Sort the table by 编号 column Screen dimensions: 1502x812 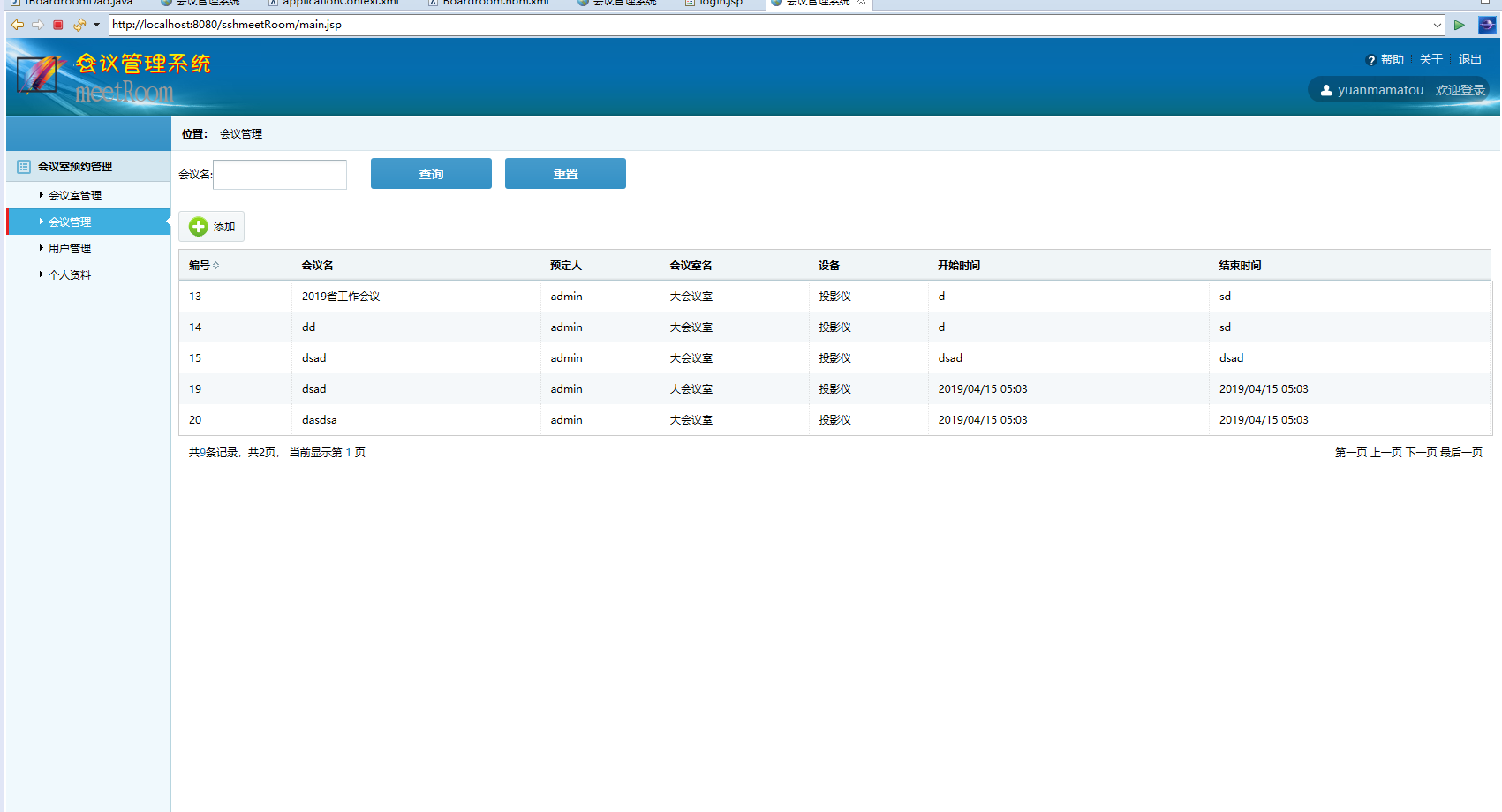(x=204, y=265)
